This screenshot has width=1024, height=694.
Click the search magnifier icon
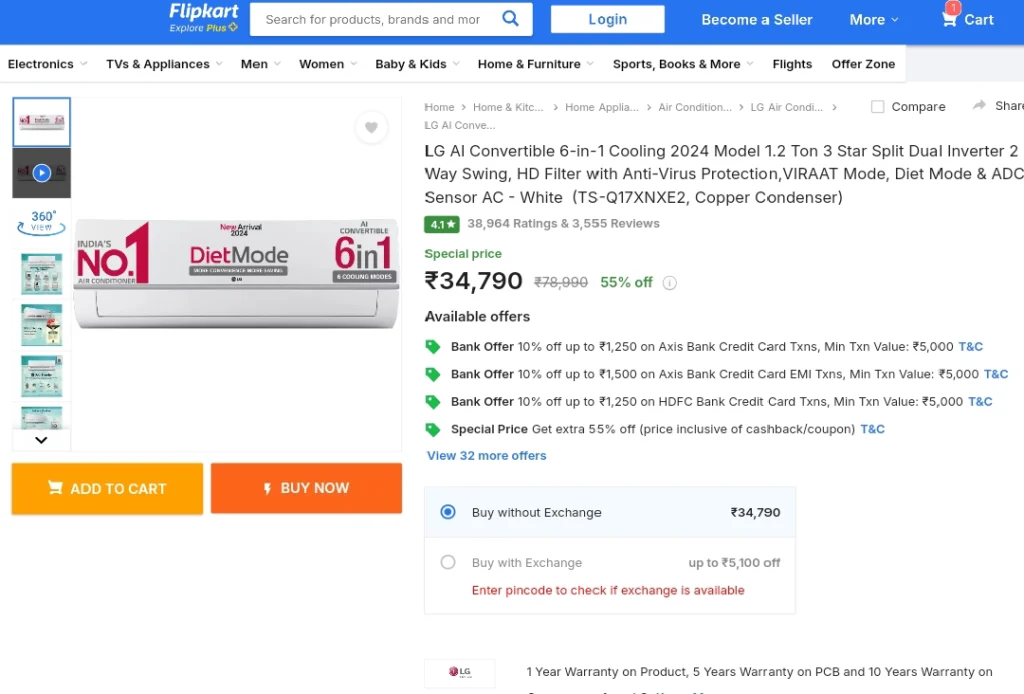(x=510, y=18)
